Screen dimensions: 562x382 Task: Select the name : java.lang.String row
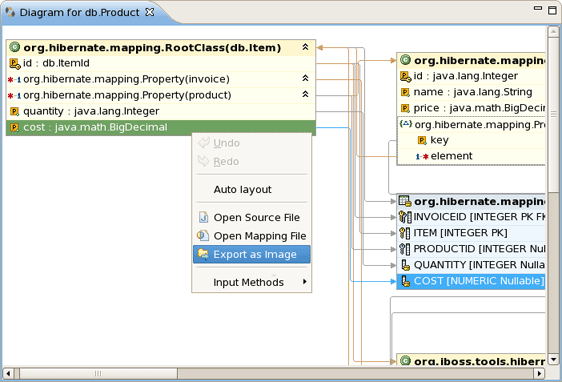471,92
